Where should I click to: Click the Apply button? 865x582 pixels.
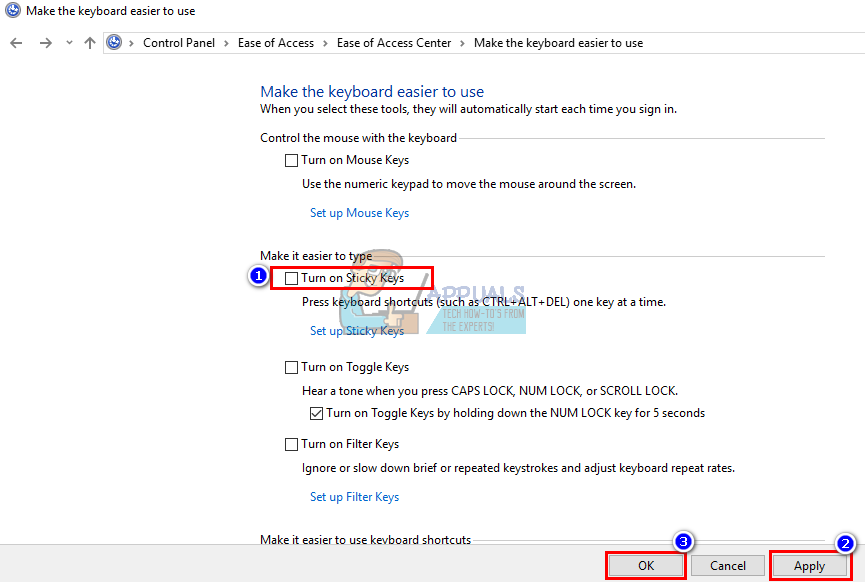[809, 565]
